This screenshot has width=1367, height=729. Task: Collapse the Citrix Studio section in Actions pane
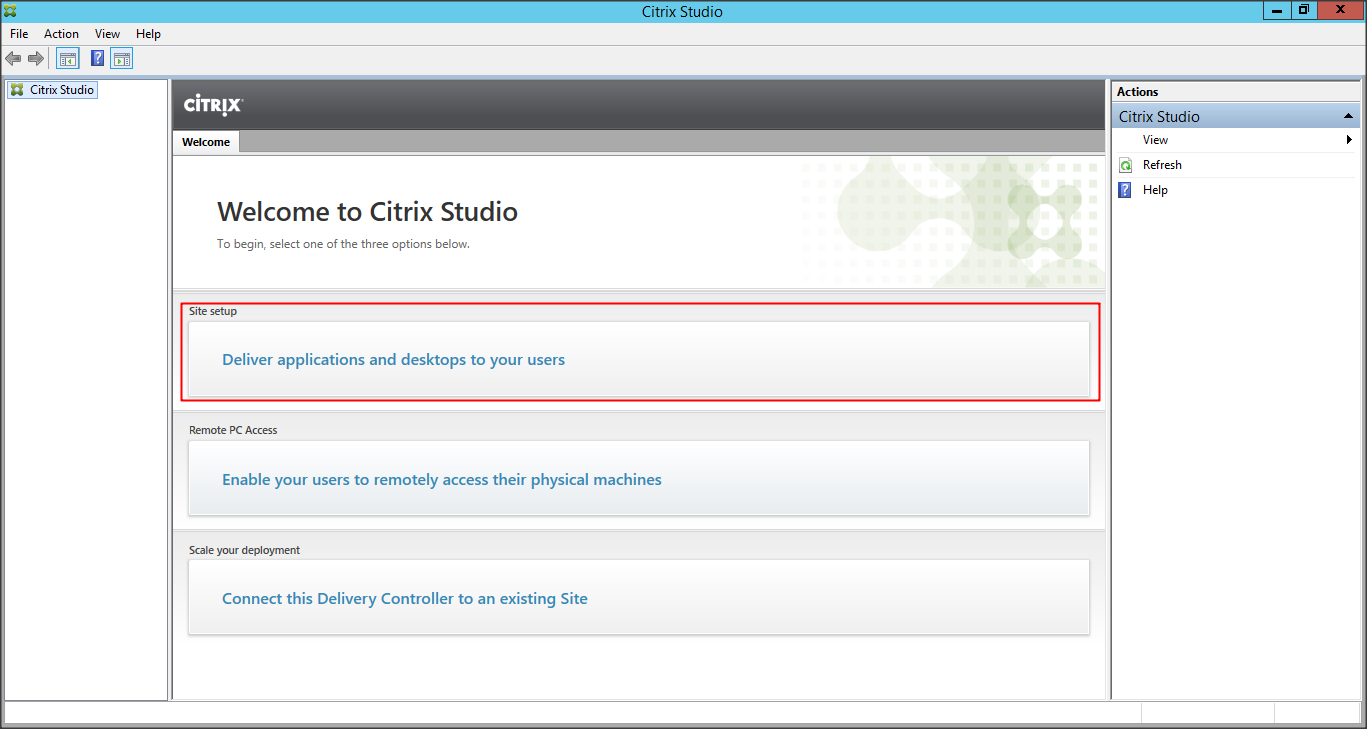click(1348, 117)
